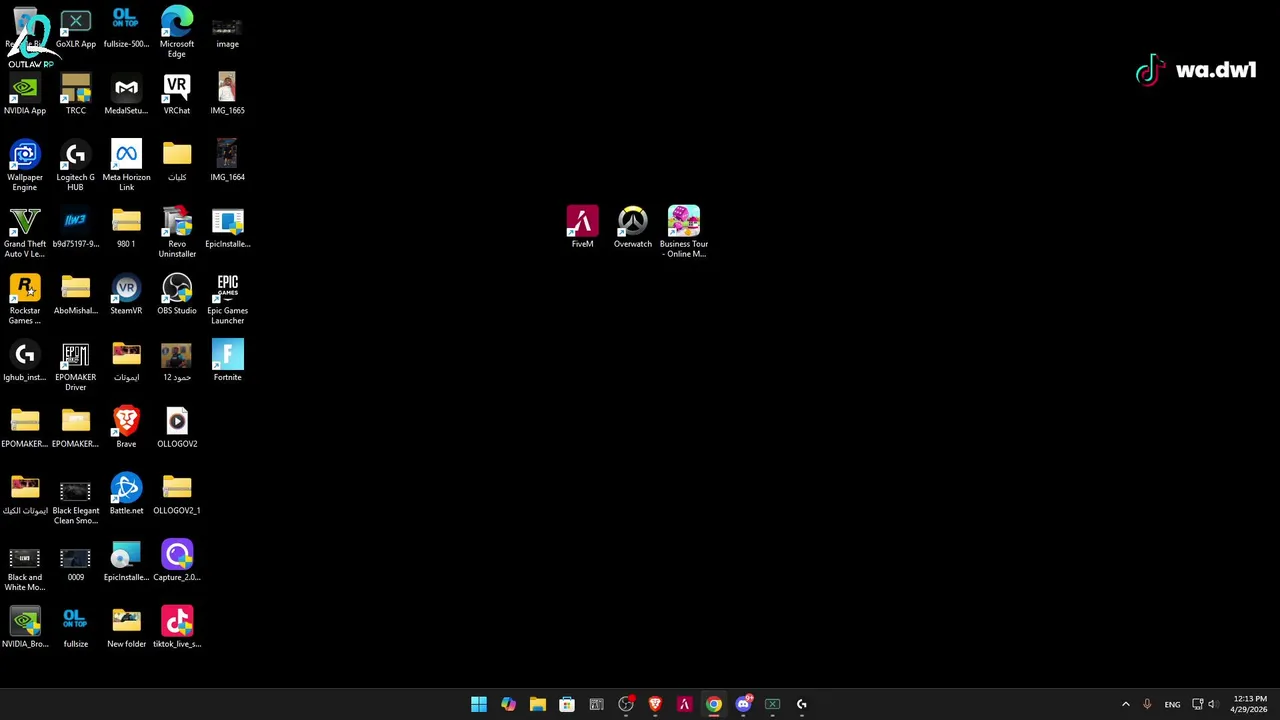The image size is (1280, 720).
Task: Select the 'fullsize' OL On Top file
Action: point(76,628)
